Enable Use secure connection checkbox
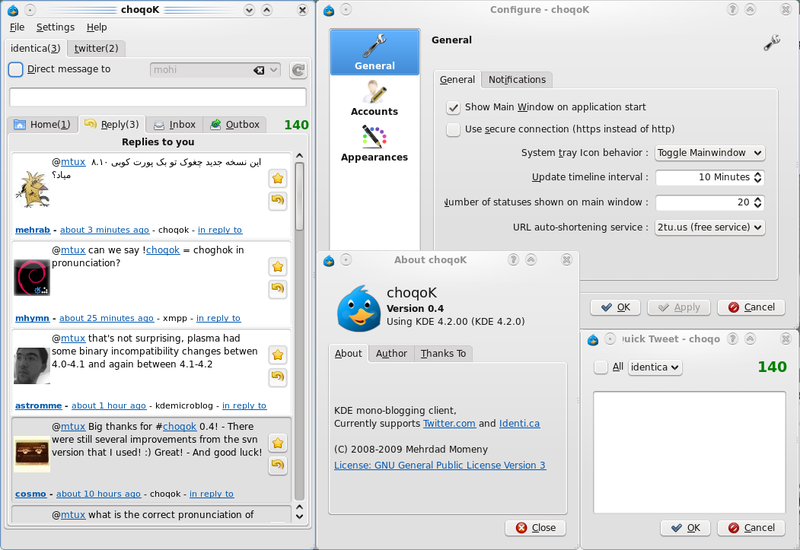 click(453, 129)
